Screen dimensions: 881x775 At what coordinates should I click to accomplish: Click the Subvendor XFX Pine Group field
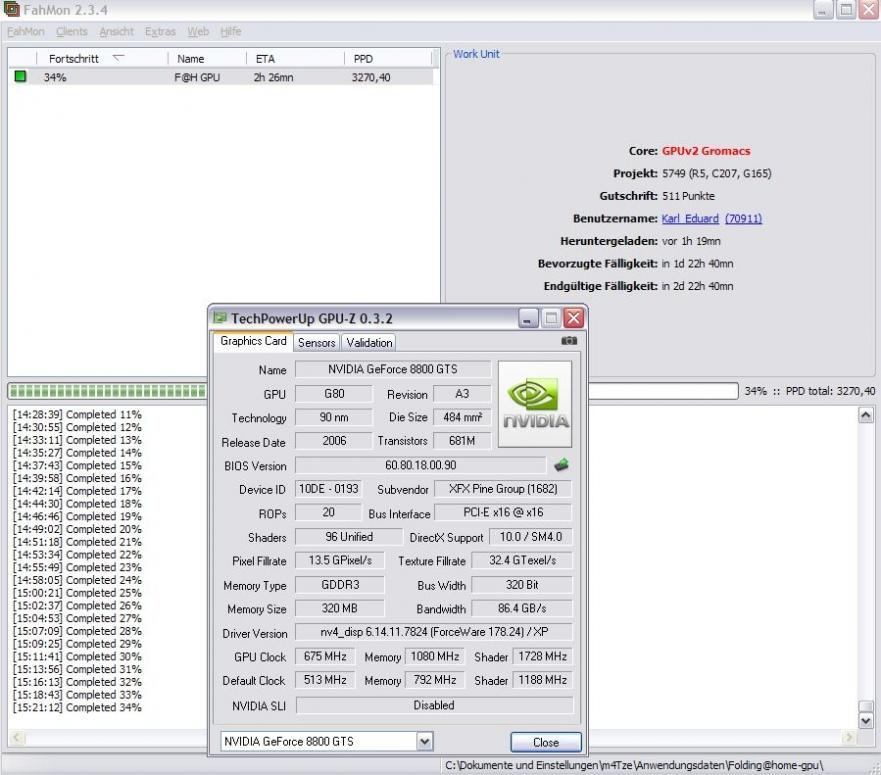503,489
